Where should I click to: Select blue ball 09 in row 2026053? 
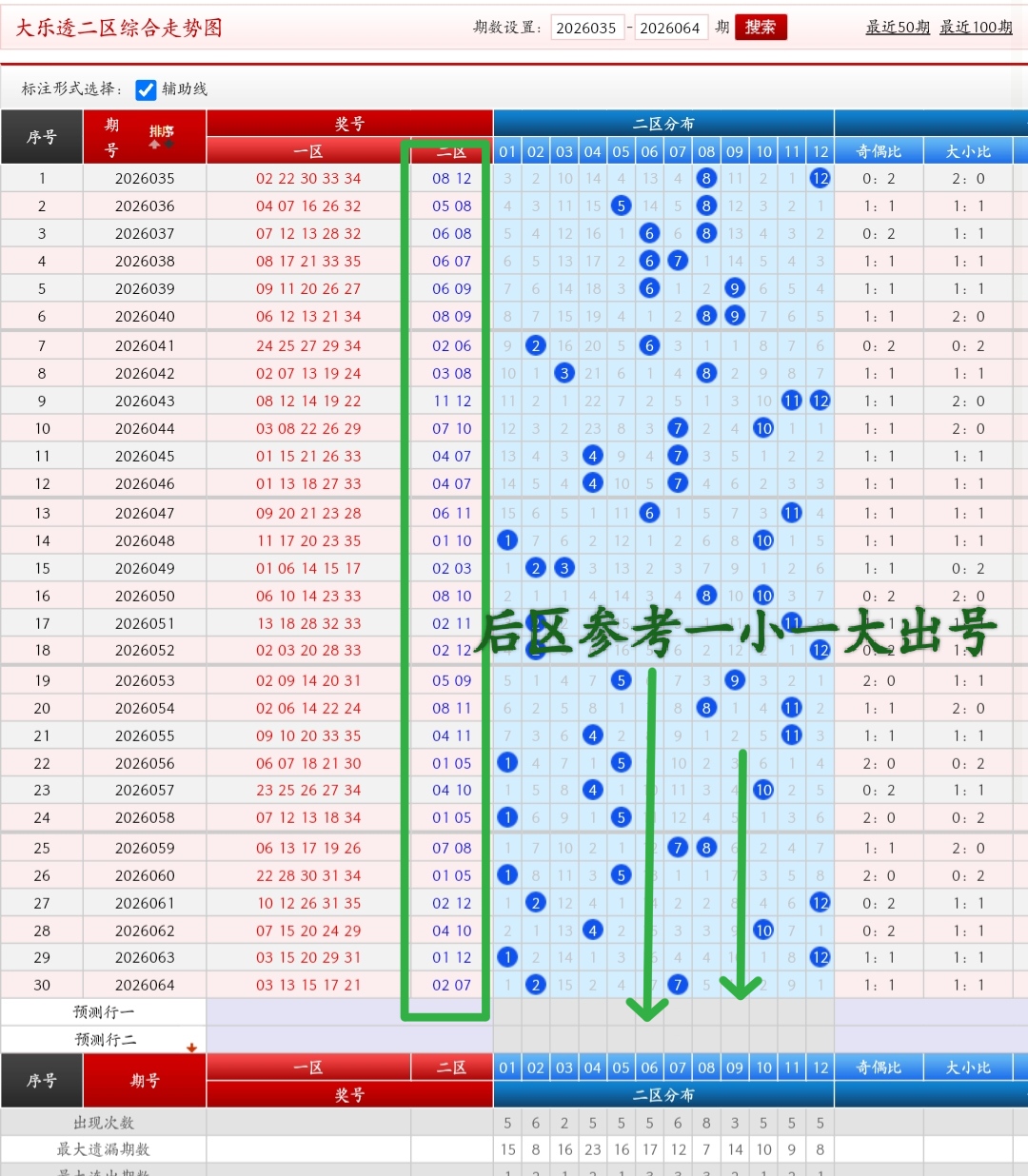click(735, 680)
